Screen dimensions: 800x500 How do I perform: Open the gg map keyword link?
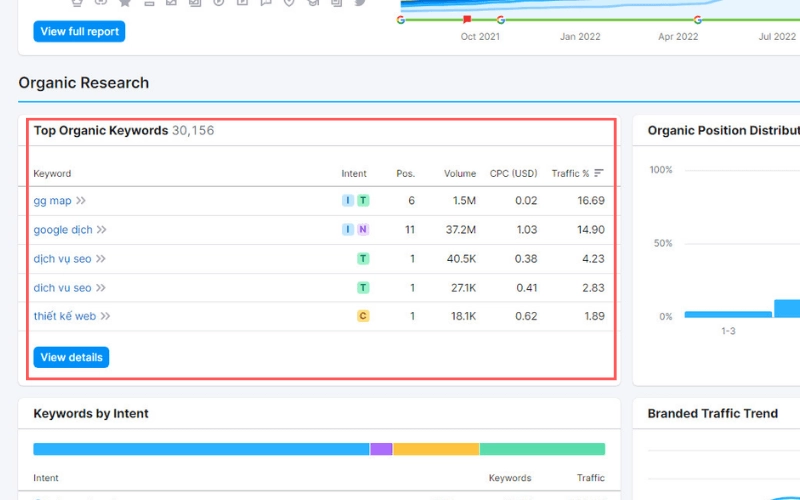53,201
